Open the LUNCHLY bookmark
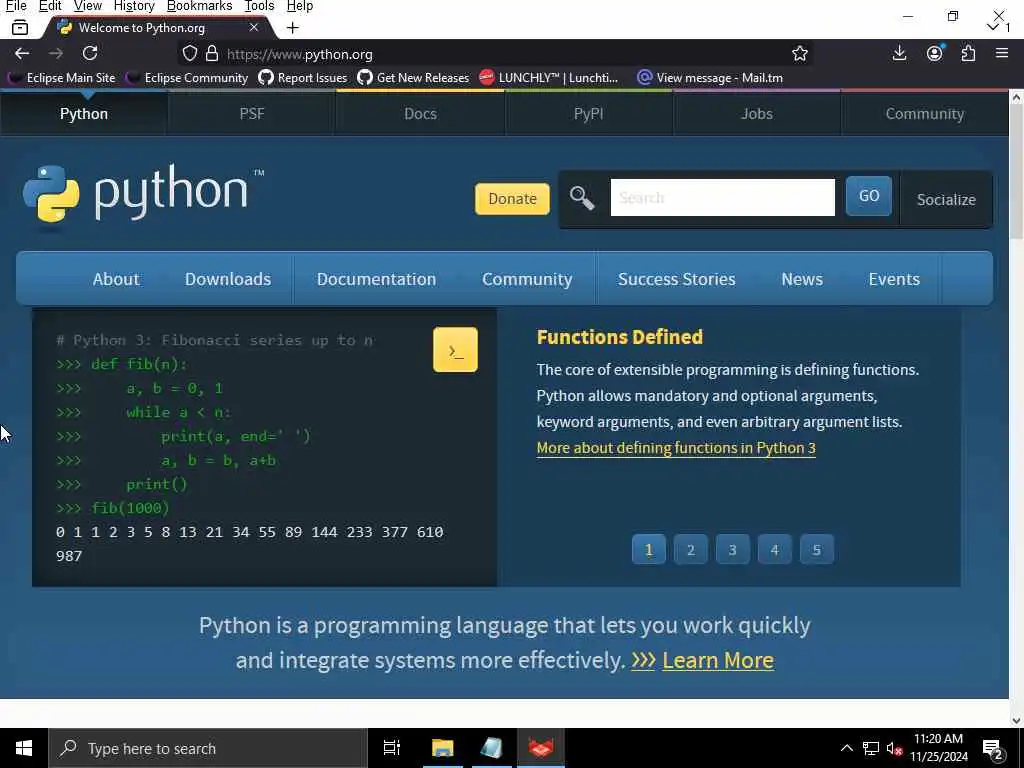This screenshot has height=768, width=1024. pyautogui.click(x=549, y=78)
